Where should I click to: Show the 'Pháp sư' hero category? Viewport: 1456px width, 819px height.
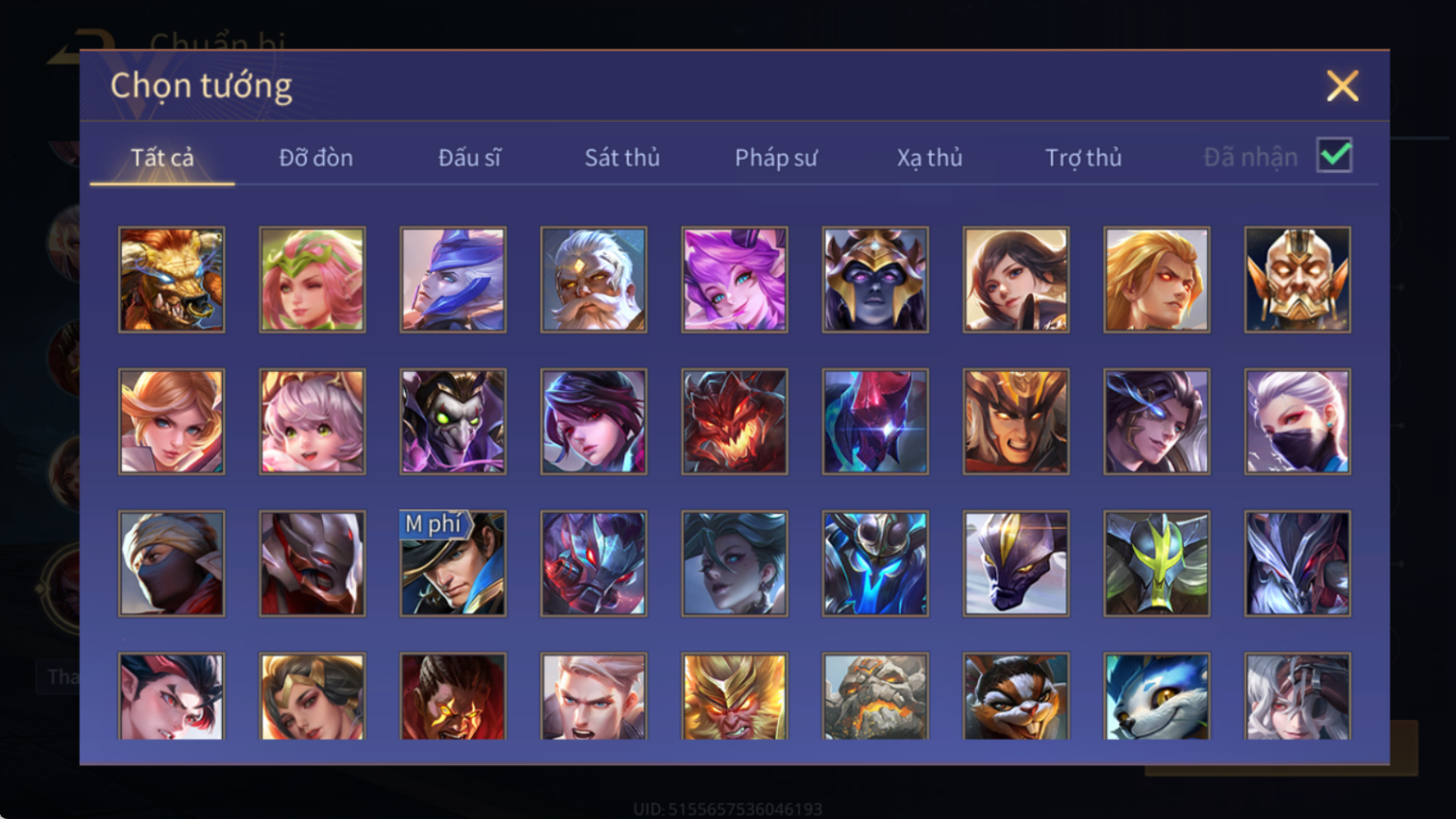[776, 158]
